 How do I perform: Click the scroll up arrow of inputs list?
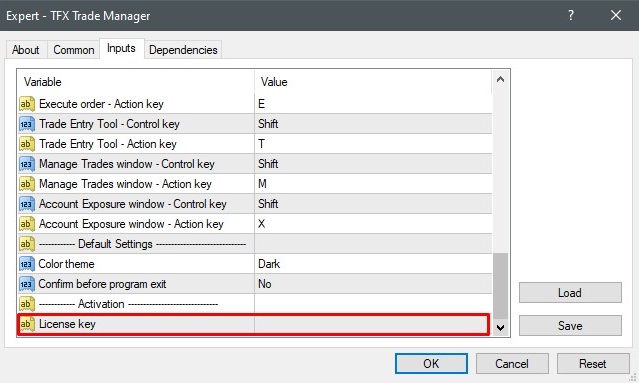click(x=500, y=79)
